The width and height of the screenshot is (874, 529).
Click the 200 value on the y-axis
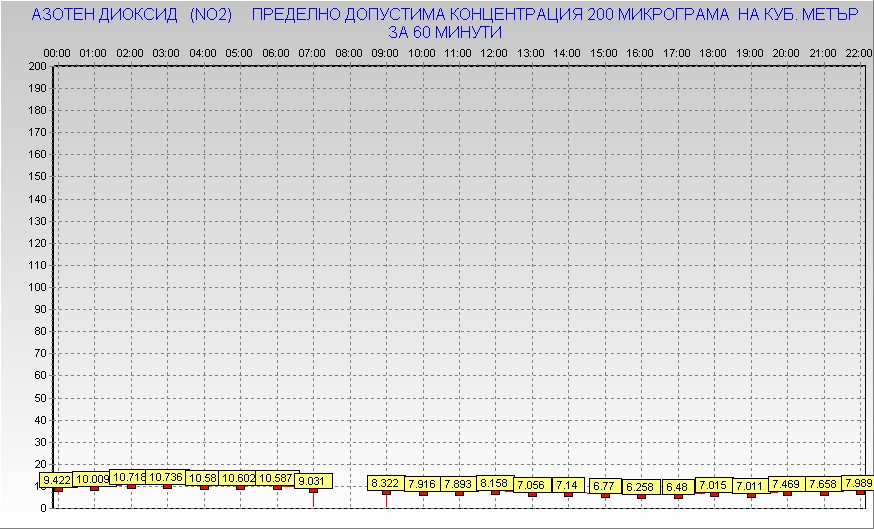(37, 66)
